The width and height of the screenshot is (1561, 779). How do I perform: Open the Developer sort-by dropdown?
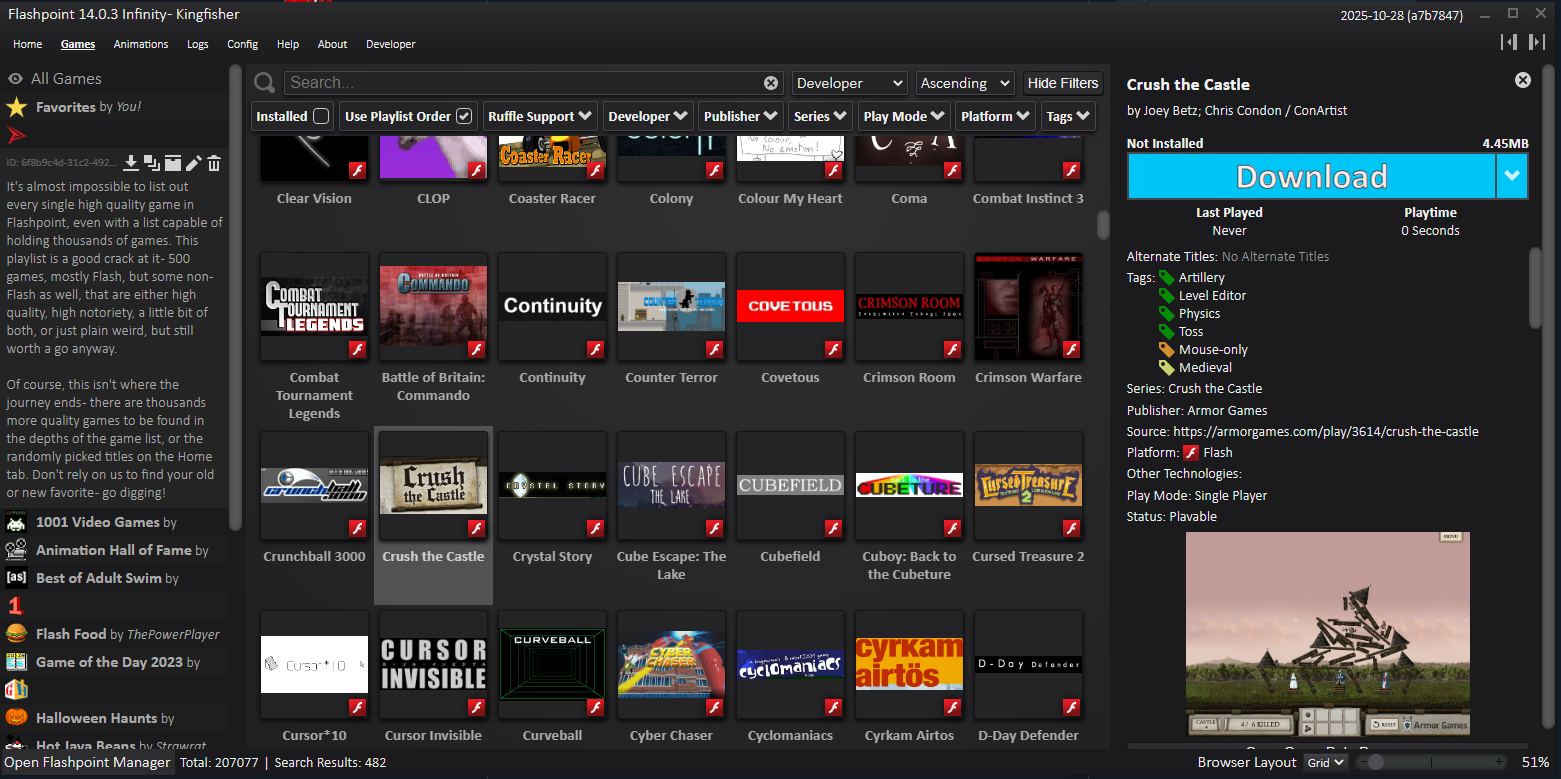coord(850,83)
